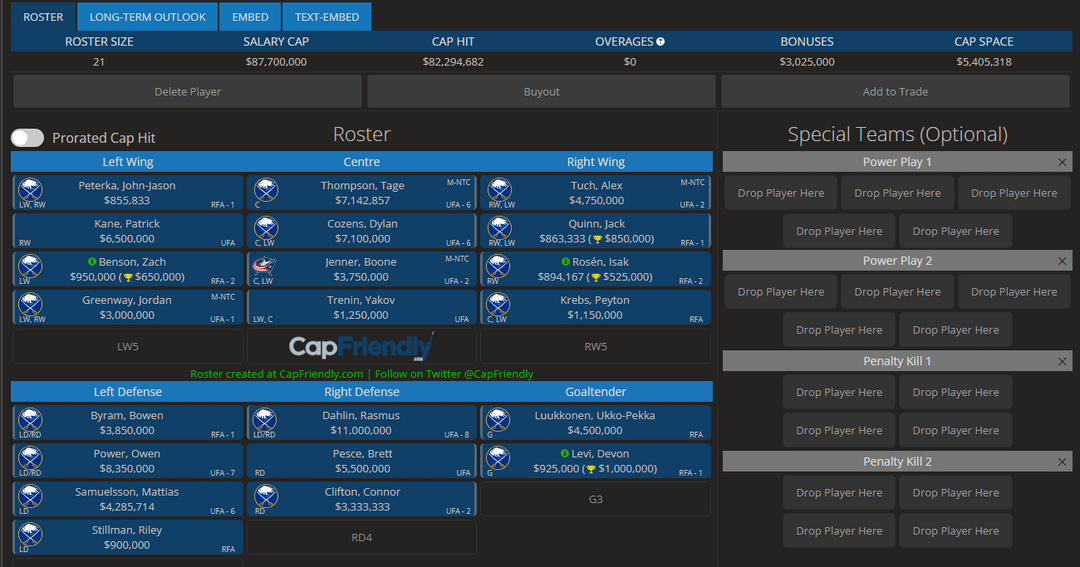1080x567 pixels.
Task: Remove the Power Play 2 unit
Action: click(1062, 261)
